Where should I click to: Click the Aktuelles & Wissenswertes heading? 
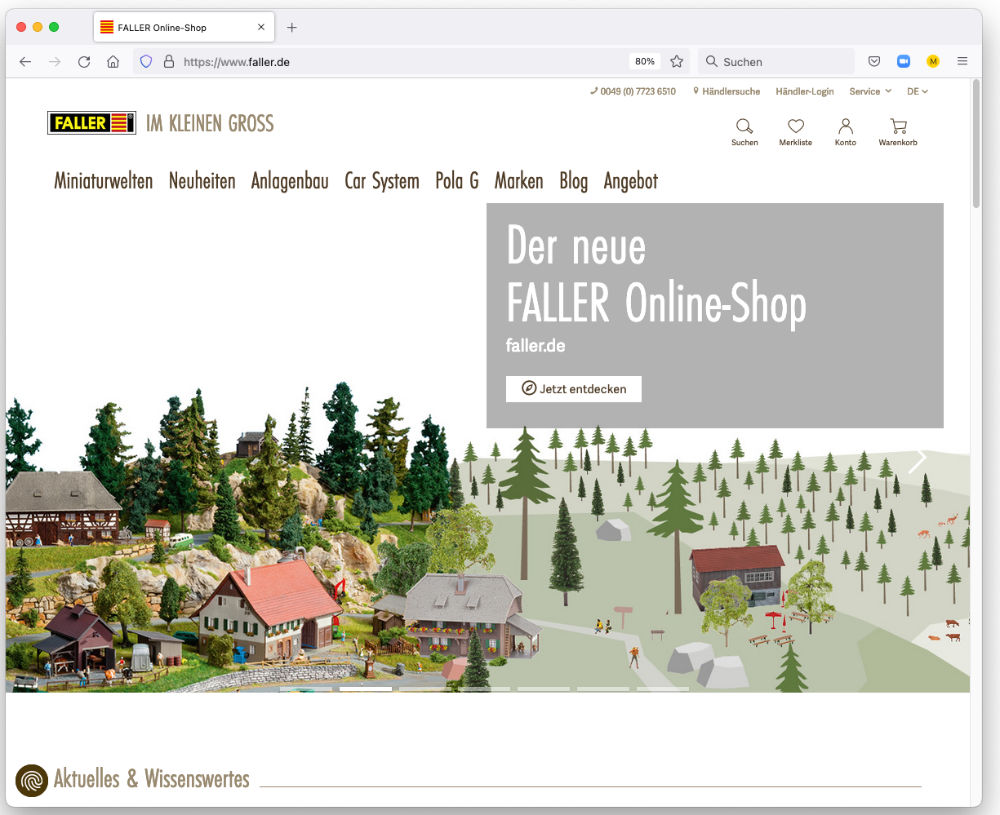tap(152, 779)
